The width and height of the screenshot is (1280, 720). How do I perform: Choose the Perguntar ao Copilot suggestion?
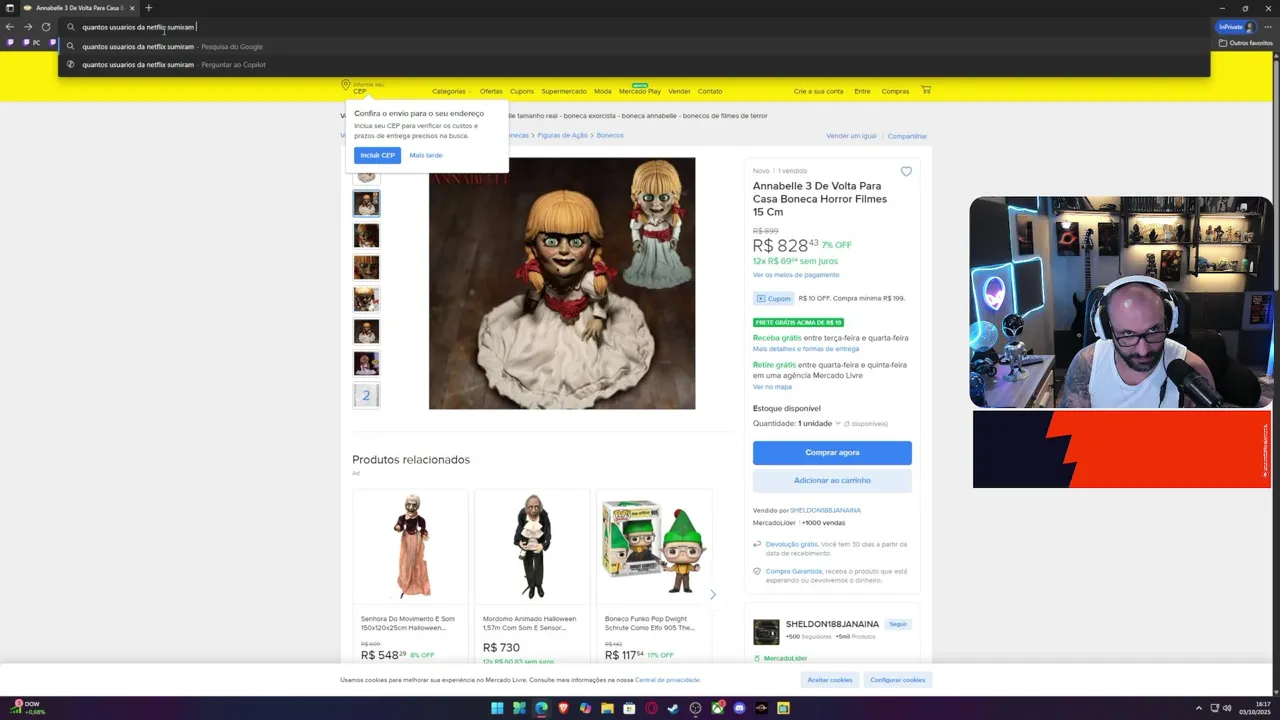(x=634, y=64)
